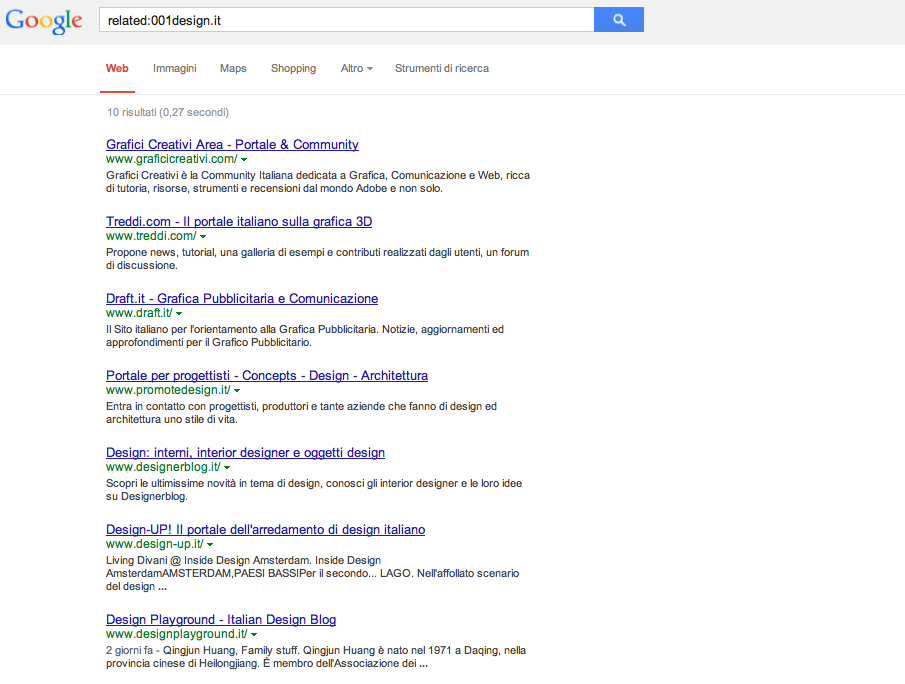Screen dimensions: 905x684
Task: Expand arrow next to www.promotedesign.it
Action: [237, 391]
